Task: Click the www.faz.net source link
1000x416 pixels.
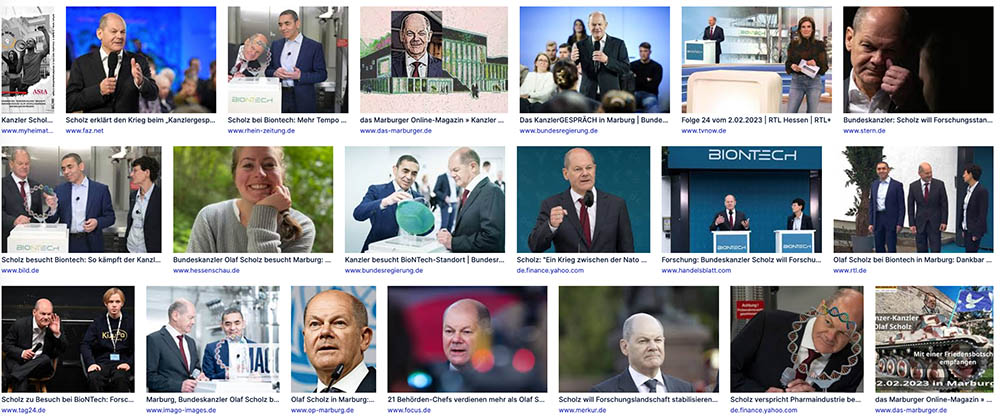Action: (84, 131)
